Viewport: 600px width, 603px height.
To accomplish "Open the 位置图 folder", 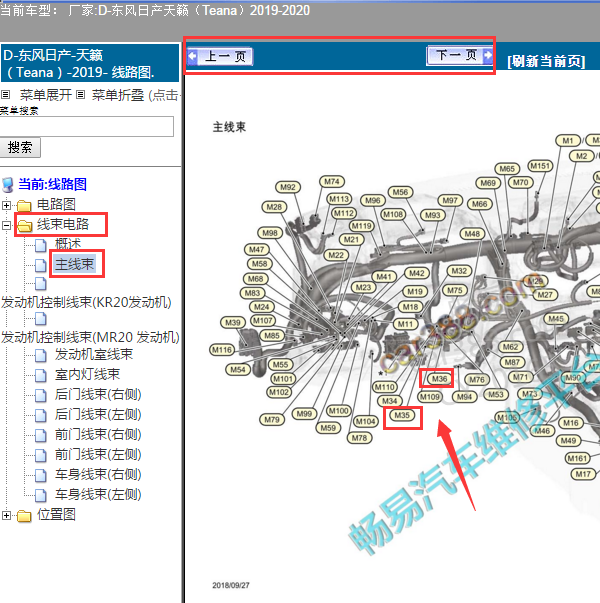I will (56, 514).
